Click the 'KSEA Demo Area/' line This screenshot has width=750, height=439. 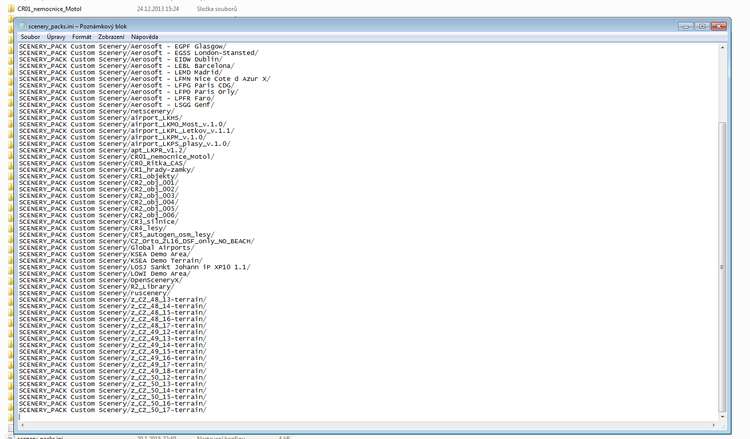pos(104,254)
